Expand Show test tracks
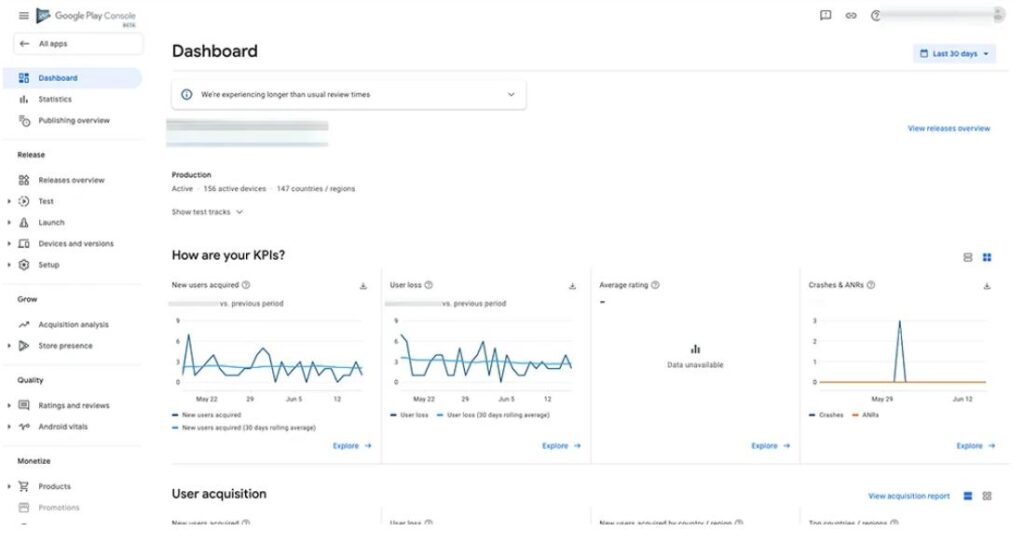 (207, 212)
